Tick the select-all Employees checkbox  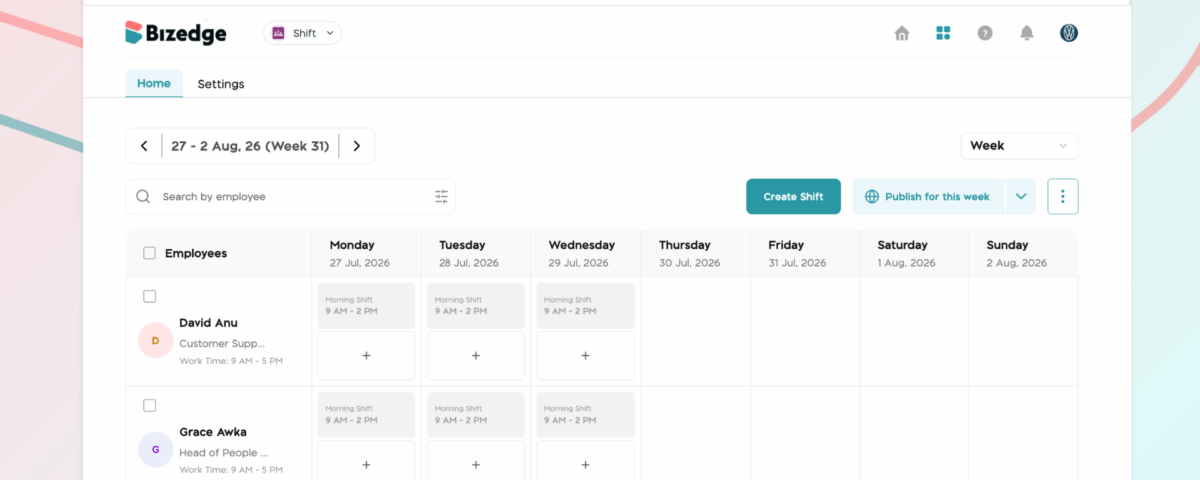click(x=149, y=253)
